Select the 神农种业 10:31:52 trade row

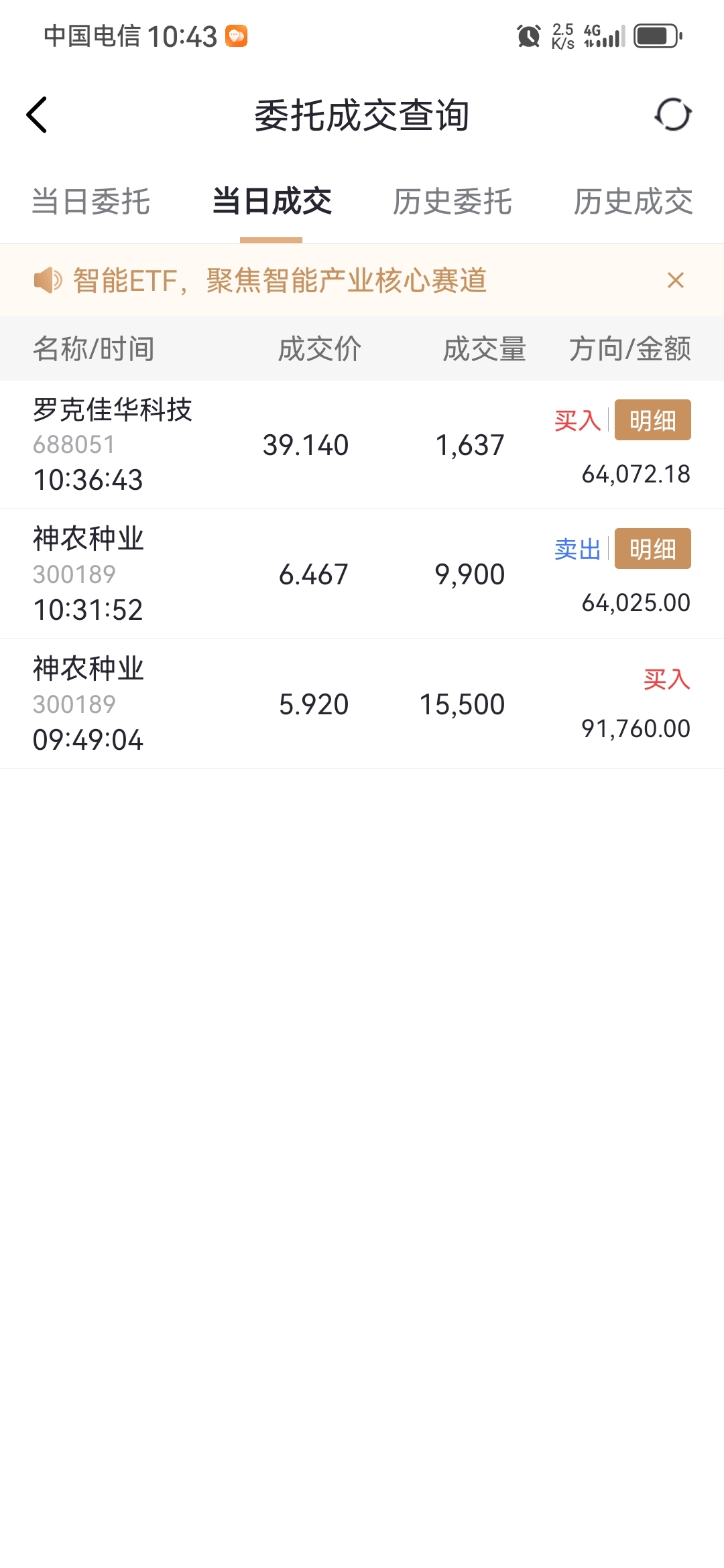[x=362, y=574]
